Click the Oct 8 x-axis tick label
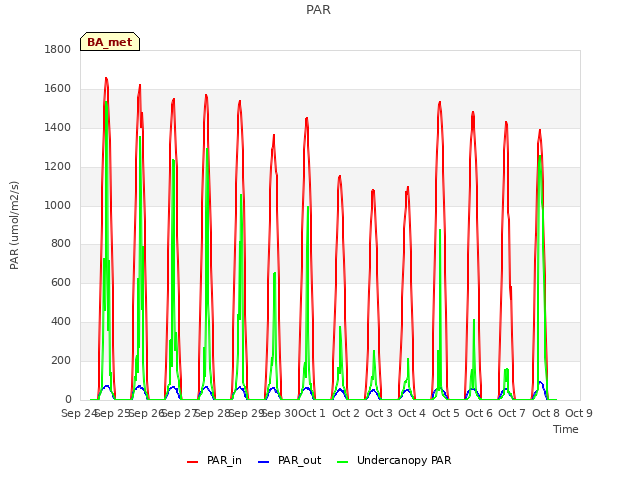Viewport: 640px width, 480px height. (545, 413)
